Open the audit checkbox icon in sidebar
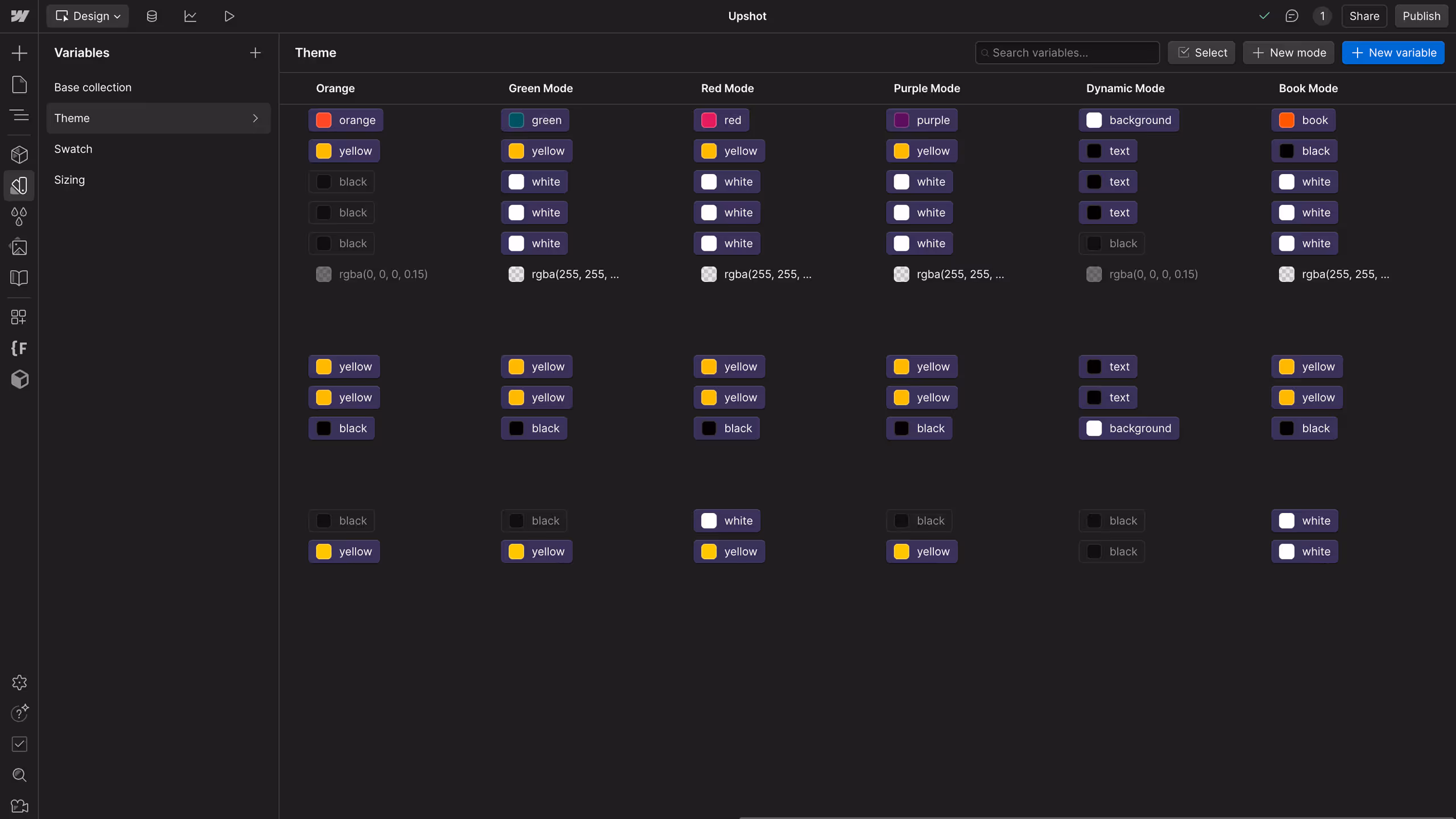This screenshot has height=819, width=1456. coord(19,744)
